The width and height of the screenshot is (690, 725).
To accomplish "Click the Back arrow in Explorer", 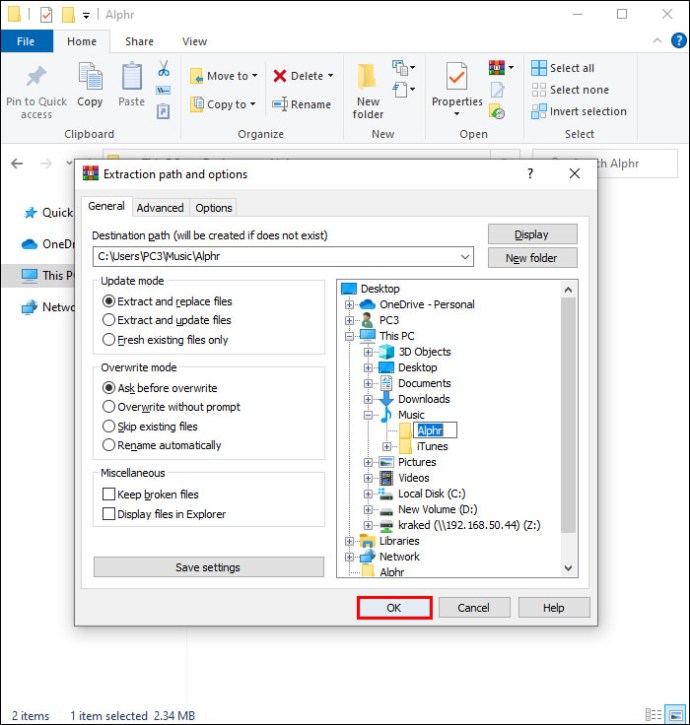I will (x=17, y=164).
